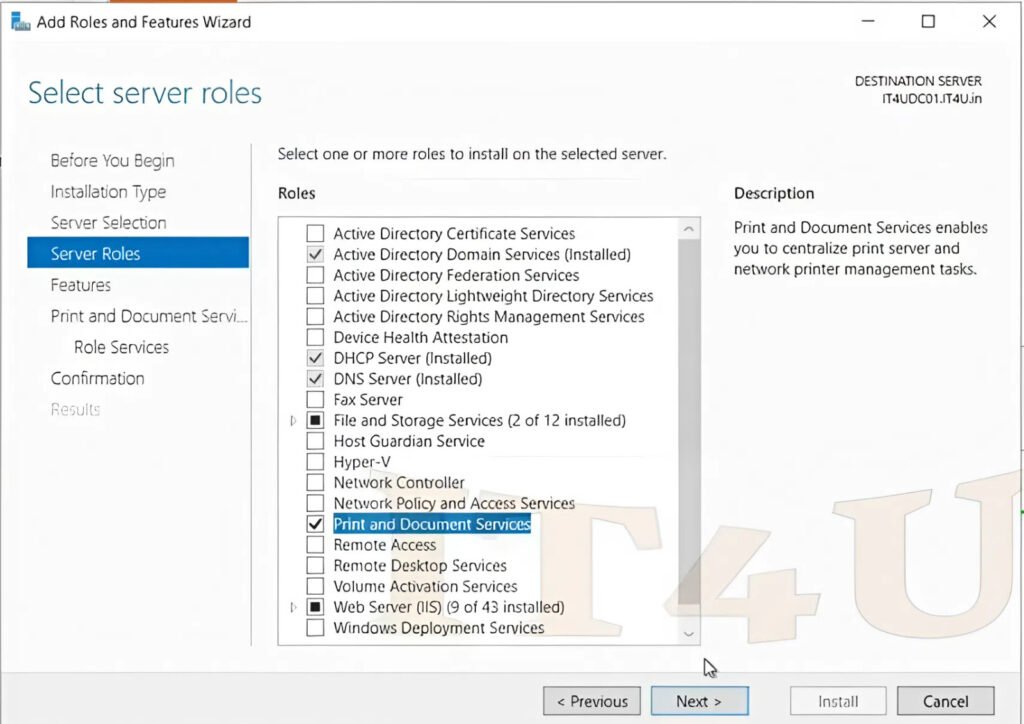Enable the Fax Server role
1024x724 pixels.
pyautogui.click(x=315, y=399)
